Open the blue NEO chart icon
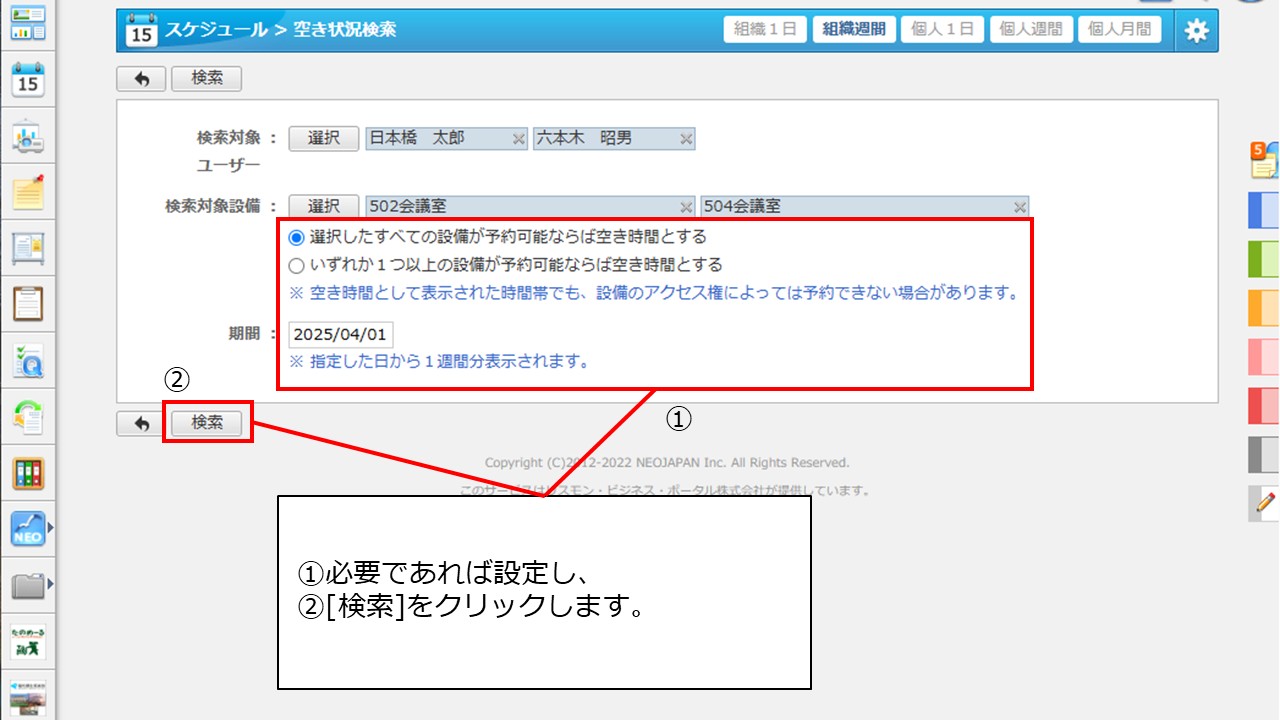The width and height of the screenshot is (1280, 720). [x=28, y=529]
